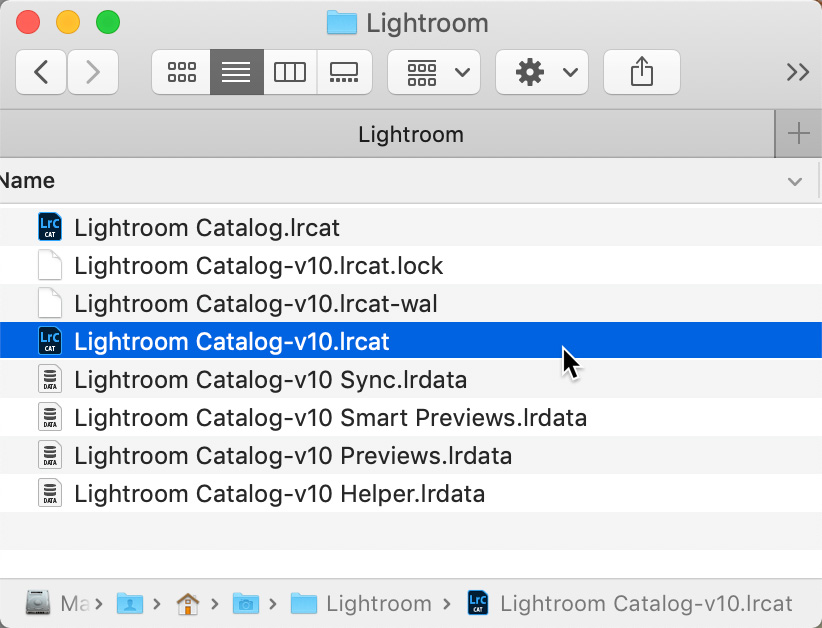822x628 pixels.
Task: Click Lightroom folder in path bar
Action: pos(362,604)
